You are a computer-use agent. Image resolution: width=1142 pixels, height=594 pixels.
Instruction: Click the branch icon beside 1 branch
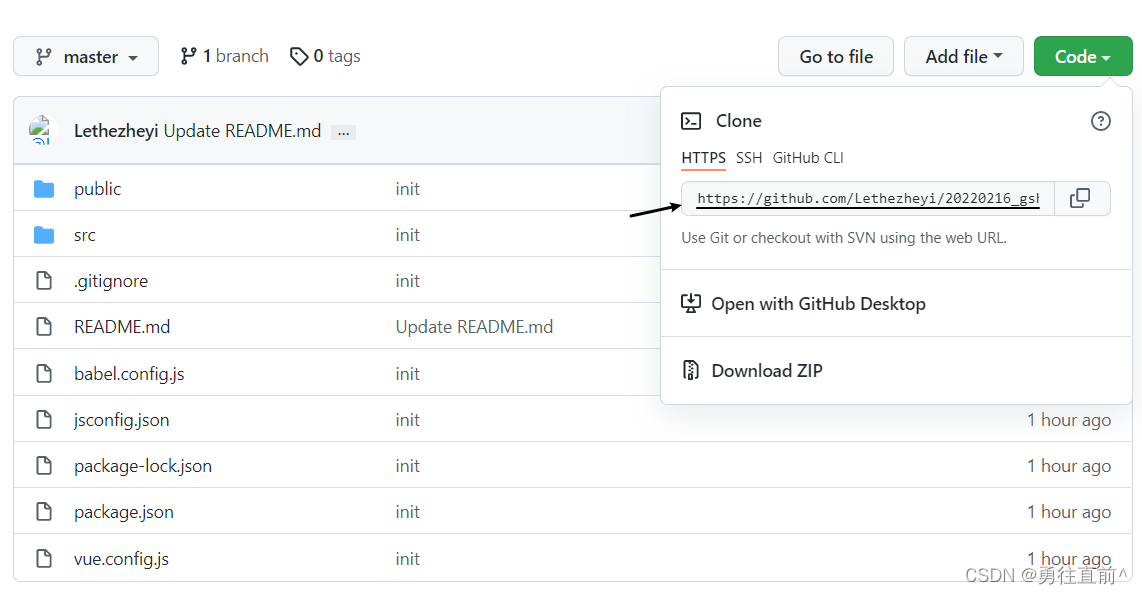pos(188,57)
